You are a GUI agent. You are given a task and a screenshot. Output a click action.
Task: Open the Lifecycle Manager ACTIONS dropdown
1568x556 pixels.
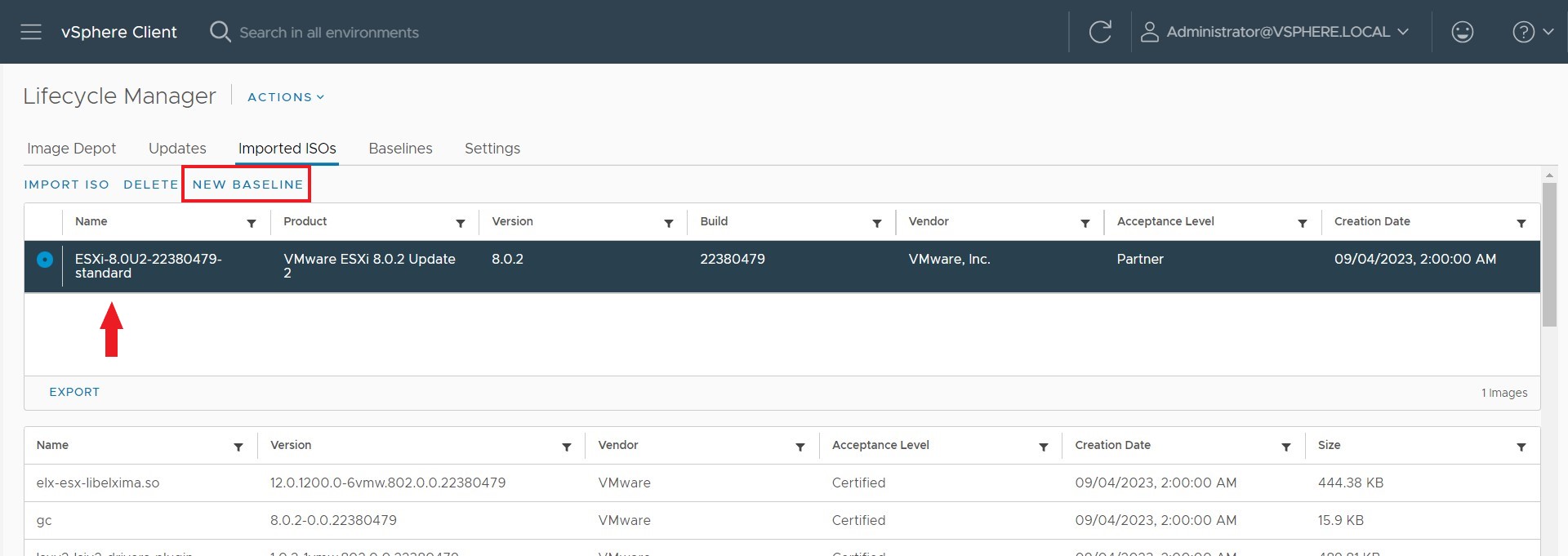(x=286, y=96)
